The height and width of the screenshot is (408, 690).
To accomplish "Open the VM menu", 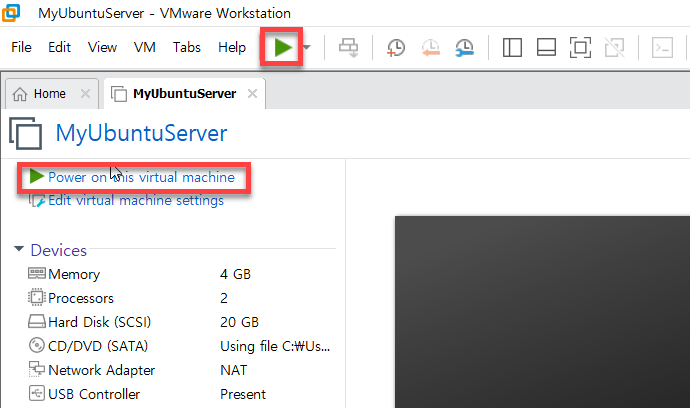I will click(144, 47).
